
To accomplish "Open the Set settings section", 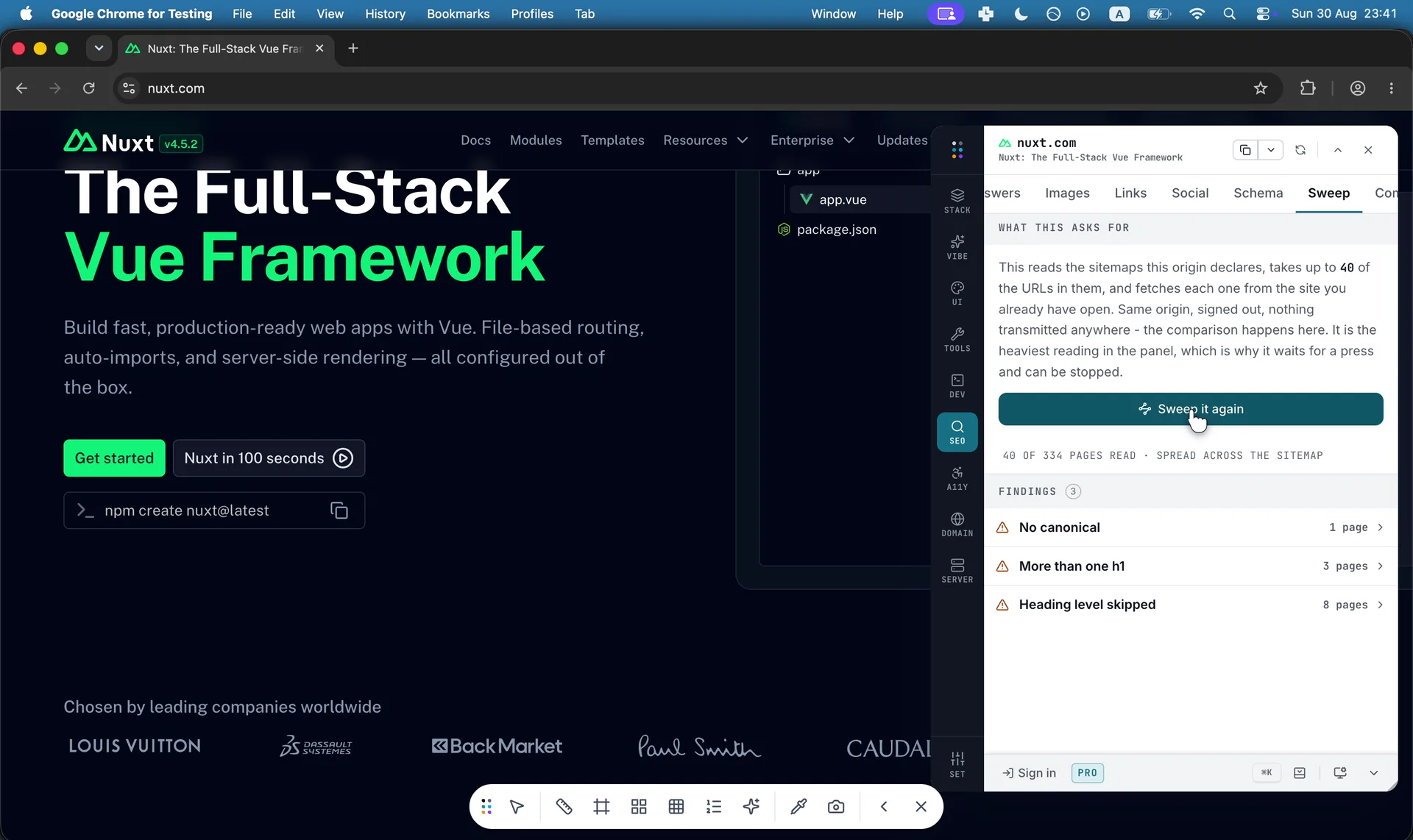I will 957,764.
